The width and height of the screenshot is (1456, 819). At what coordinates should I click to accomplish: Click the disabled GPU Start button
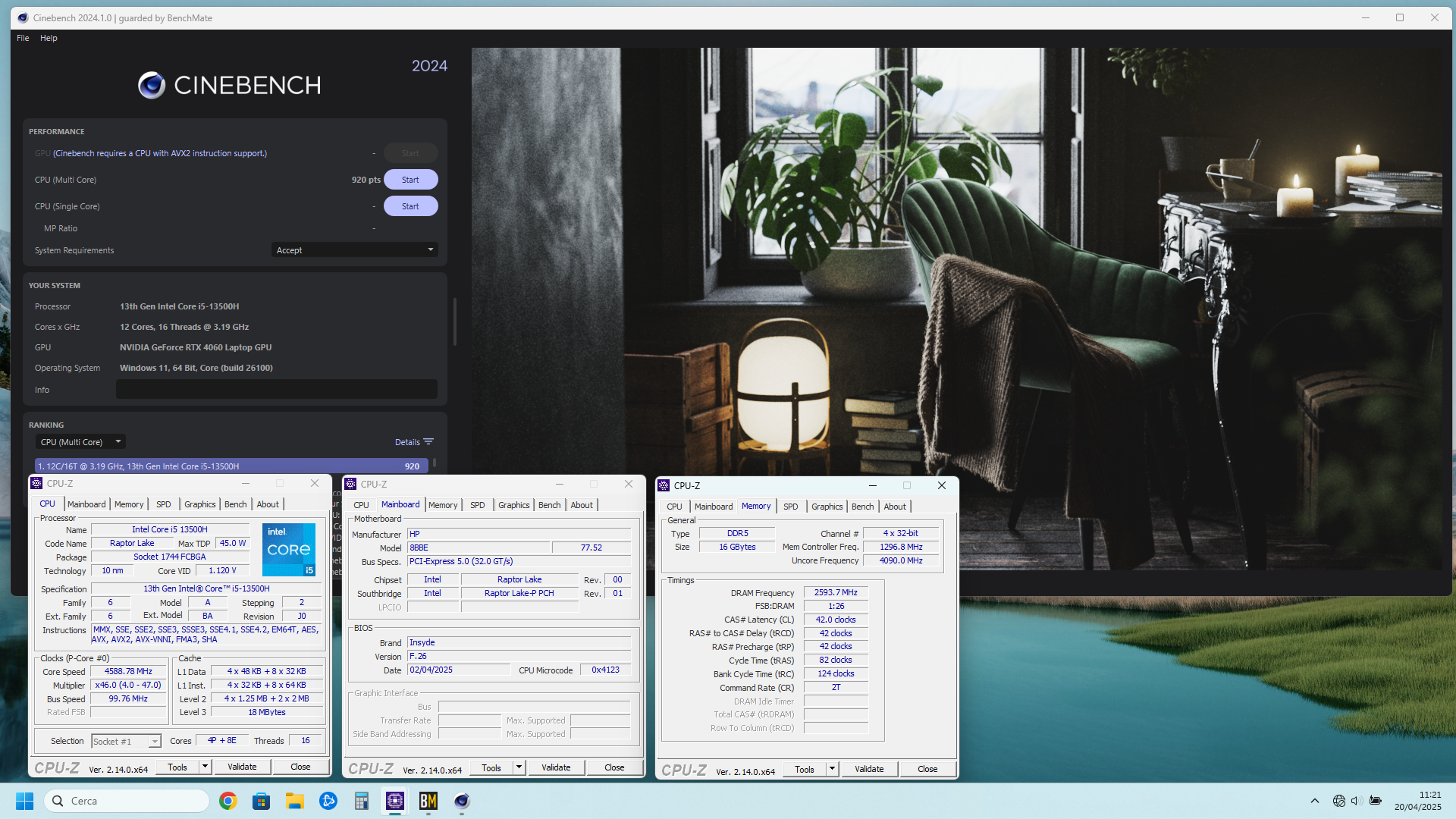point(410,153)
